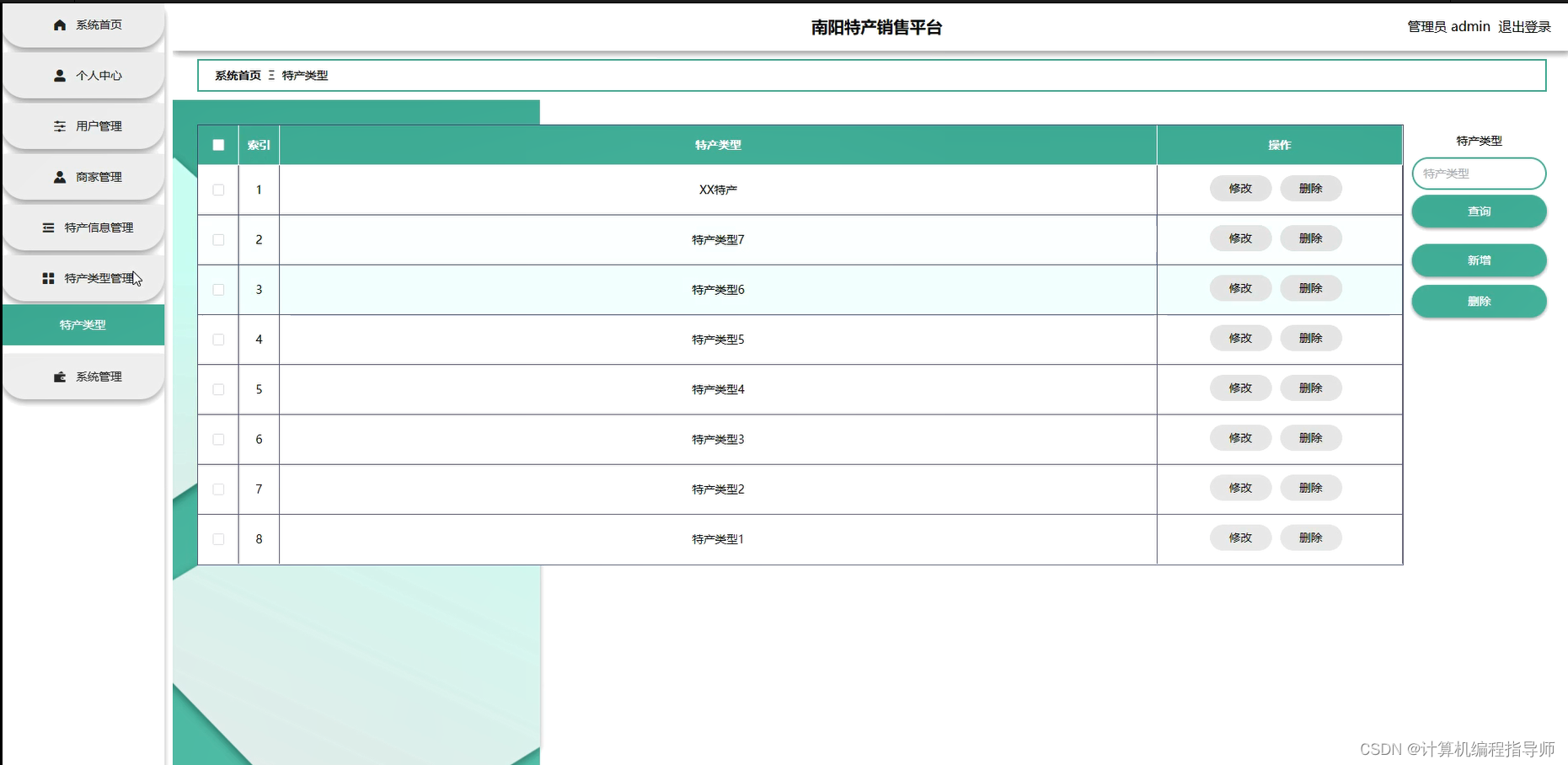Click 修改 for row 特产类型5
Viewport: 1568px width, 765px height.
point(1240,338)
